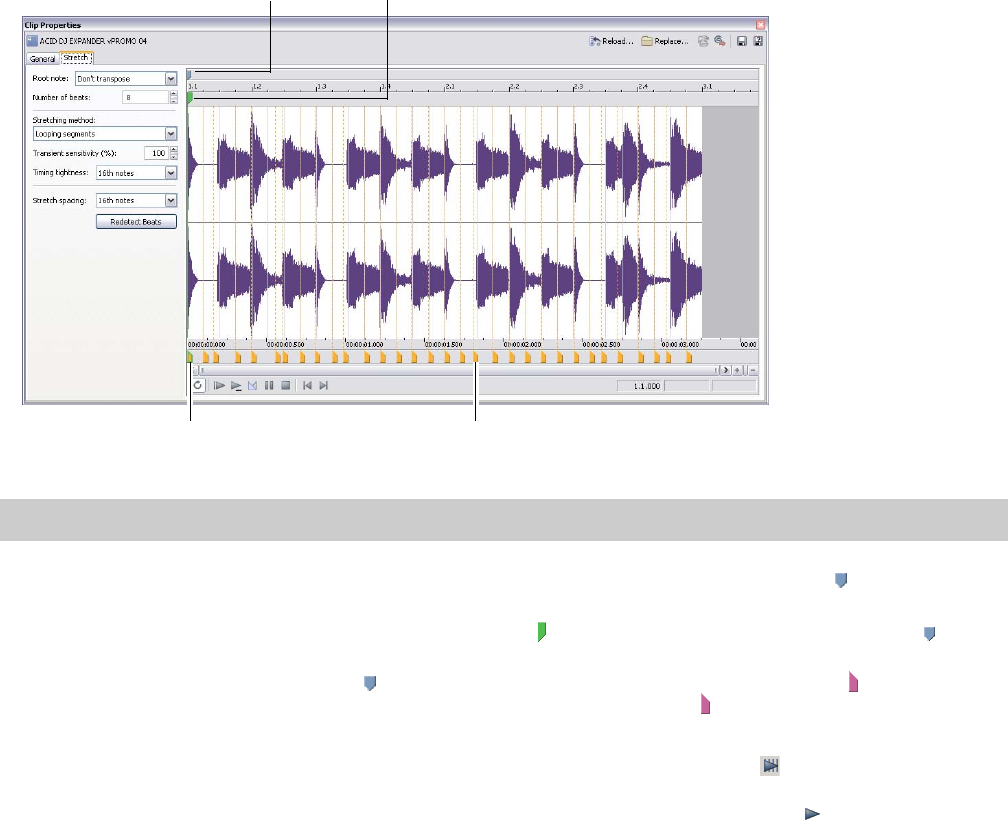Click the Save As floppy icon with question mark
This screenshot has height=824, width=1008.
pos(758,41)
